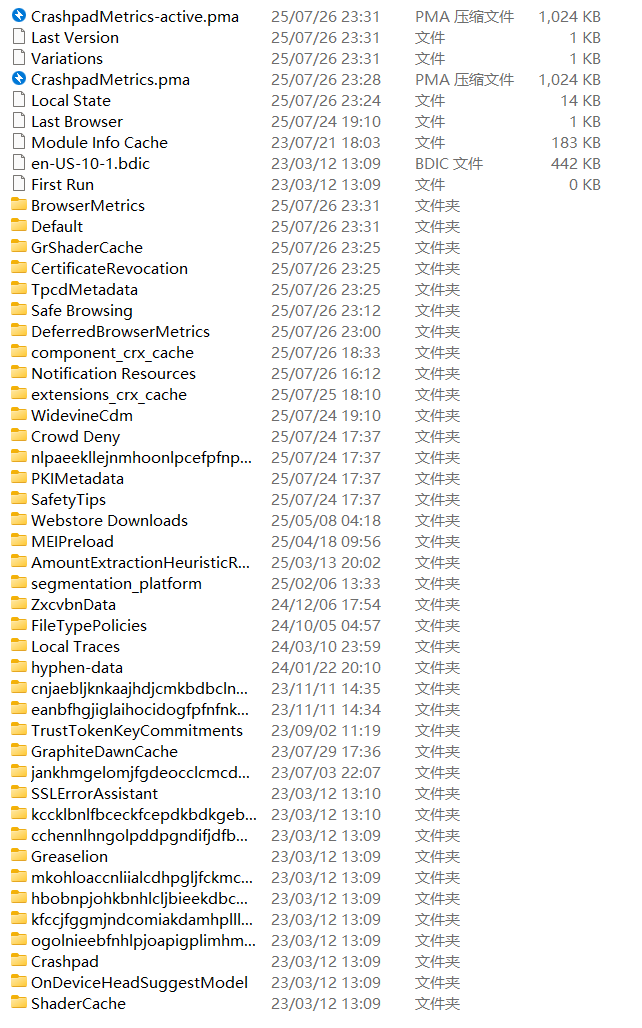Image resolution: width=642 pixels, height=1028 pixels.
Task: Select the Webstore Downloads folder
Action: coord(109,520)
